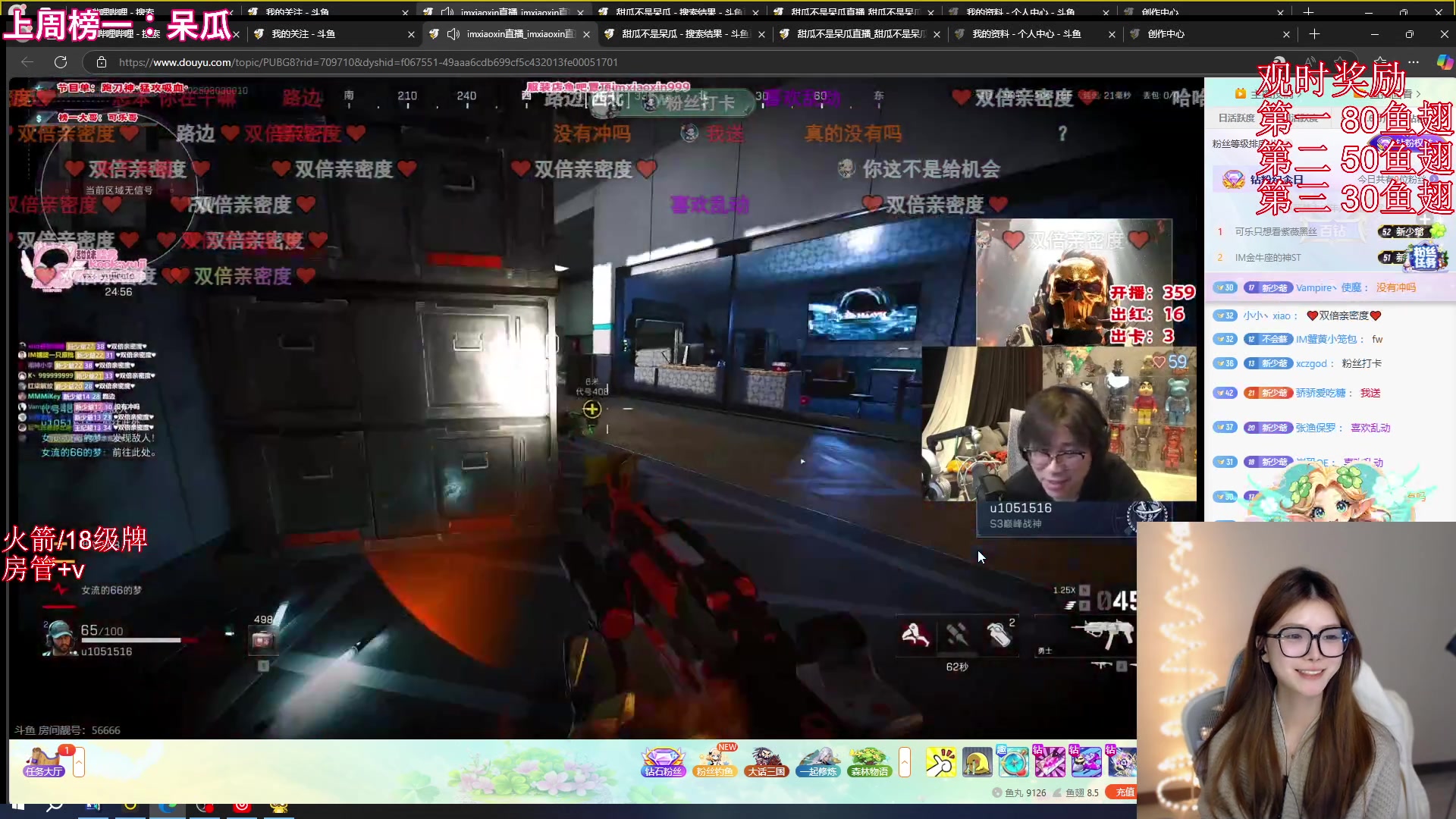Screen dimensions: 1456x819
Task: Send the golden helmet gift
Action: [977, 762]
